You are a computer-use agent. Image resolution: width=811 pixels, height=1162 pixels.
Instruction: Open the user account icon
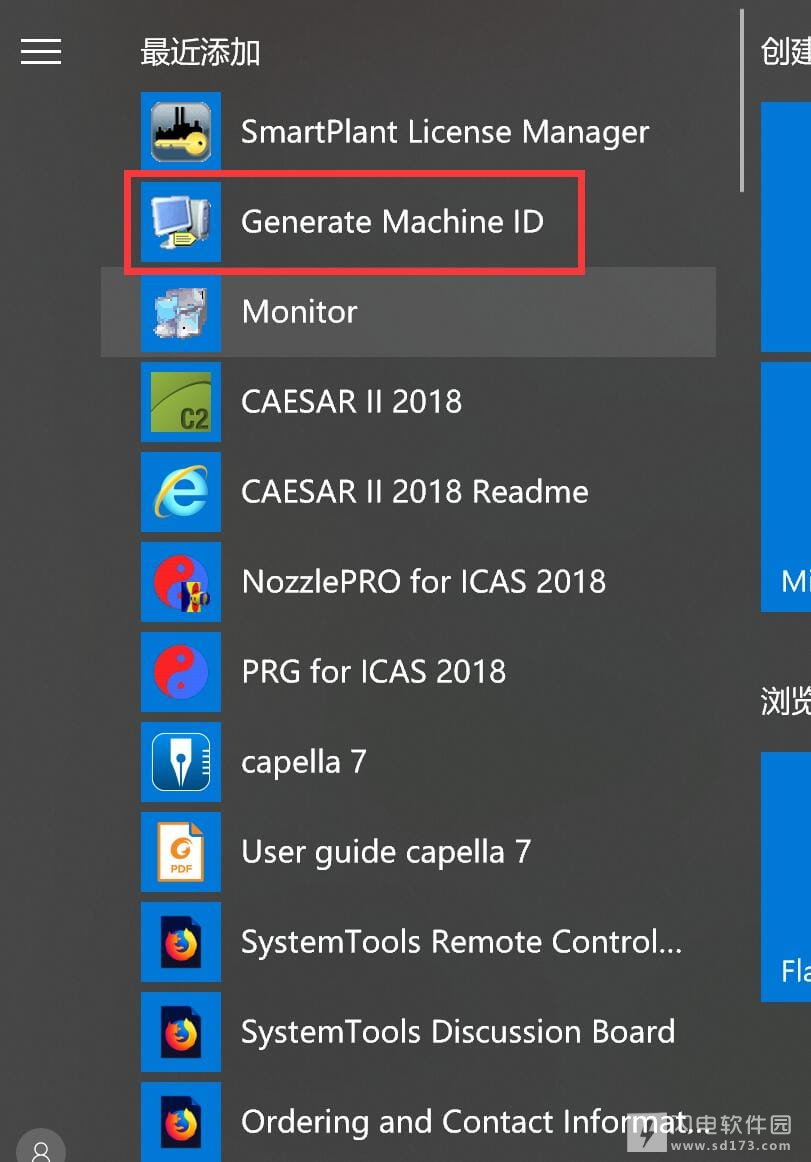click(x=41, y=1147)
